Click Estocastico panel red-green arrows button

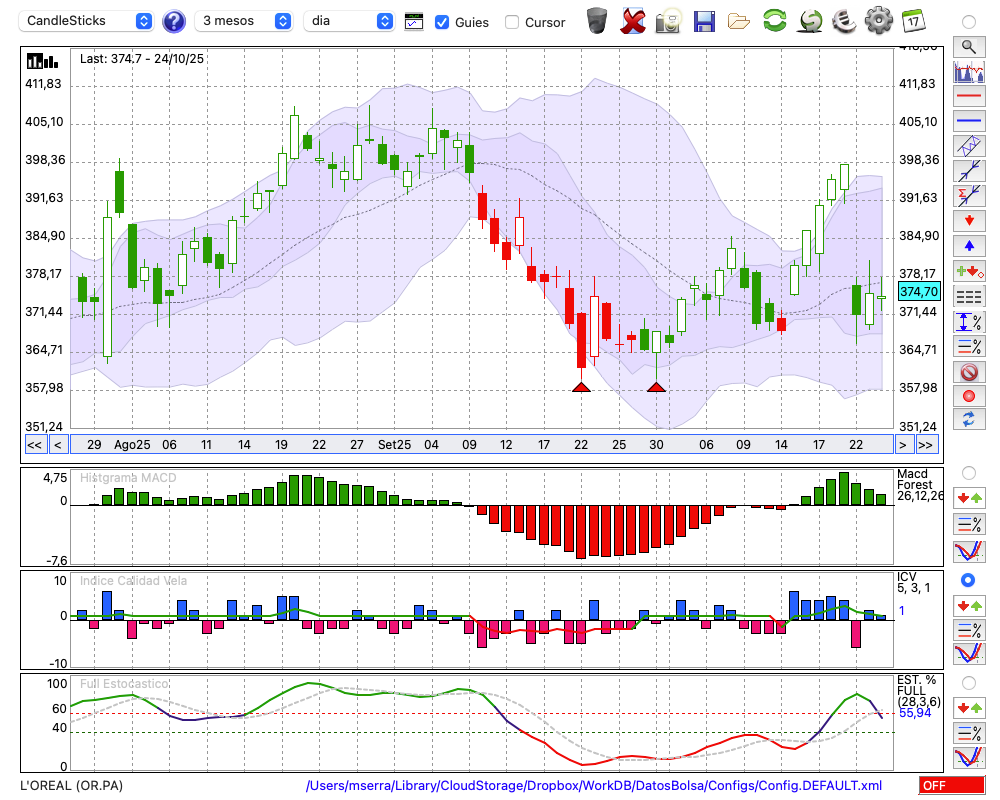tap(969, 707)
